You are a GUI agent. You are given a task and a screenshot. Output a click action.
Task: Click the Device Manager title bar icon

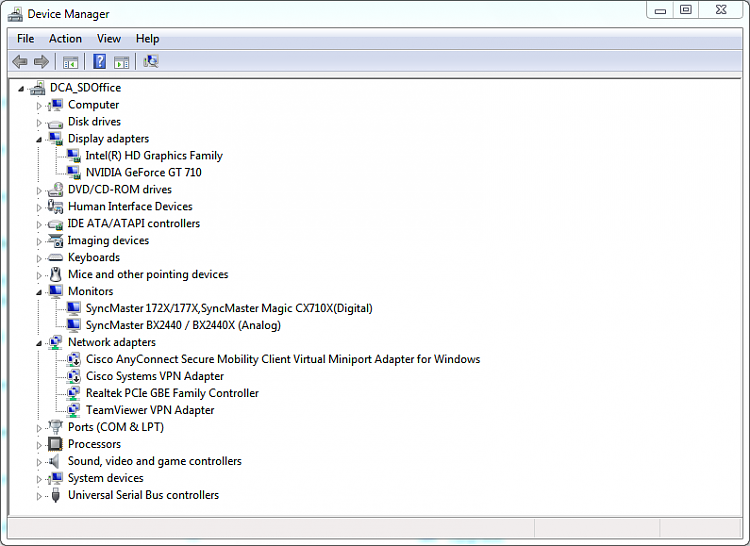point(15,14)
